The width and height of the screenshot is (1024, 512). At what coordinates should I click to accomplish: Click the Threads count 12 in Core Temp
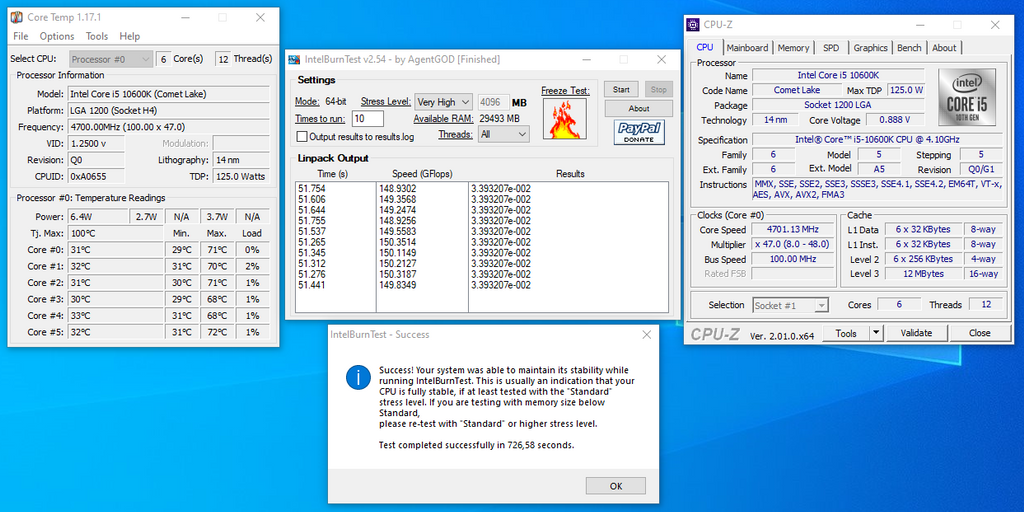point(223,59)
